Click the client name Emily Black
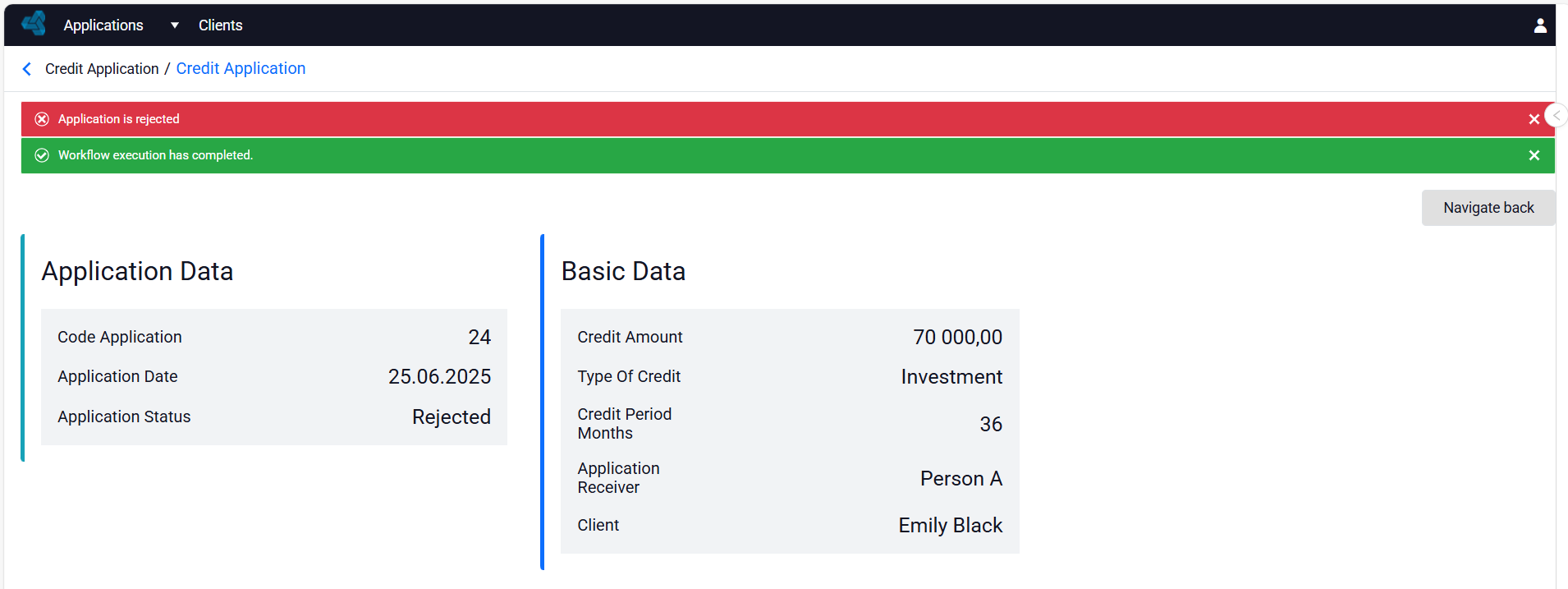Viewport: 1568px width, 589px height. 950,525
